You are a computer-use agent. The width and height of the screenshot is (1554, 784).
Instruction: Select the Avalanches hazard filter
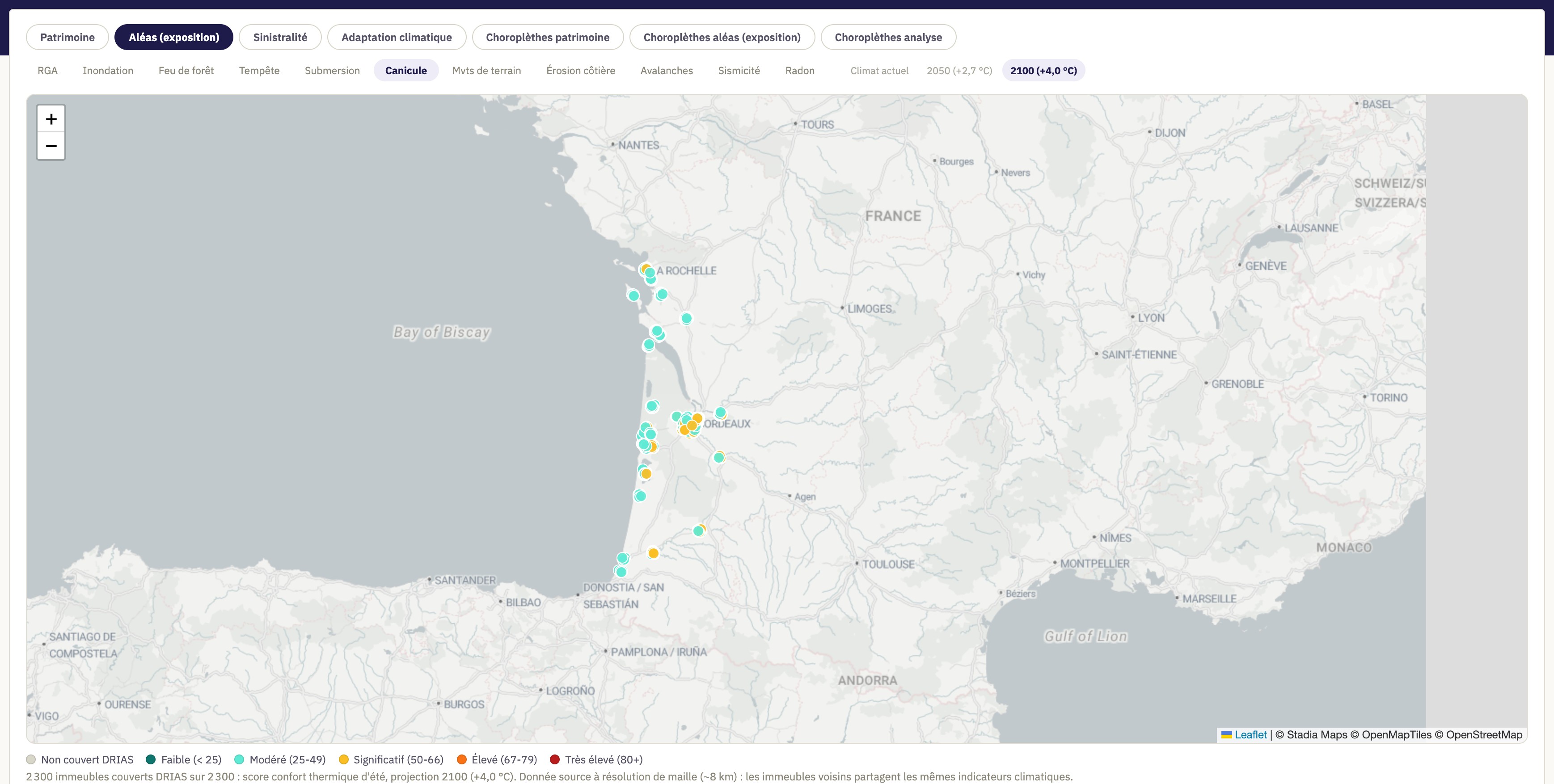click(666, 71)
